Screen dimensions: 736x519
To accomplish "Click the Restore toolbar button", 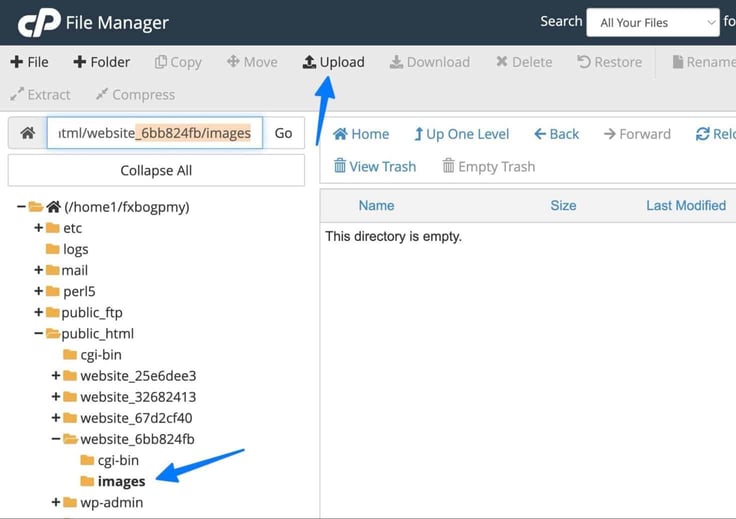I will point(609,62).
